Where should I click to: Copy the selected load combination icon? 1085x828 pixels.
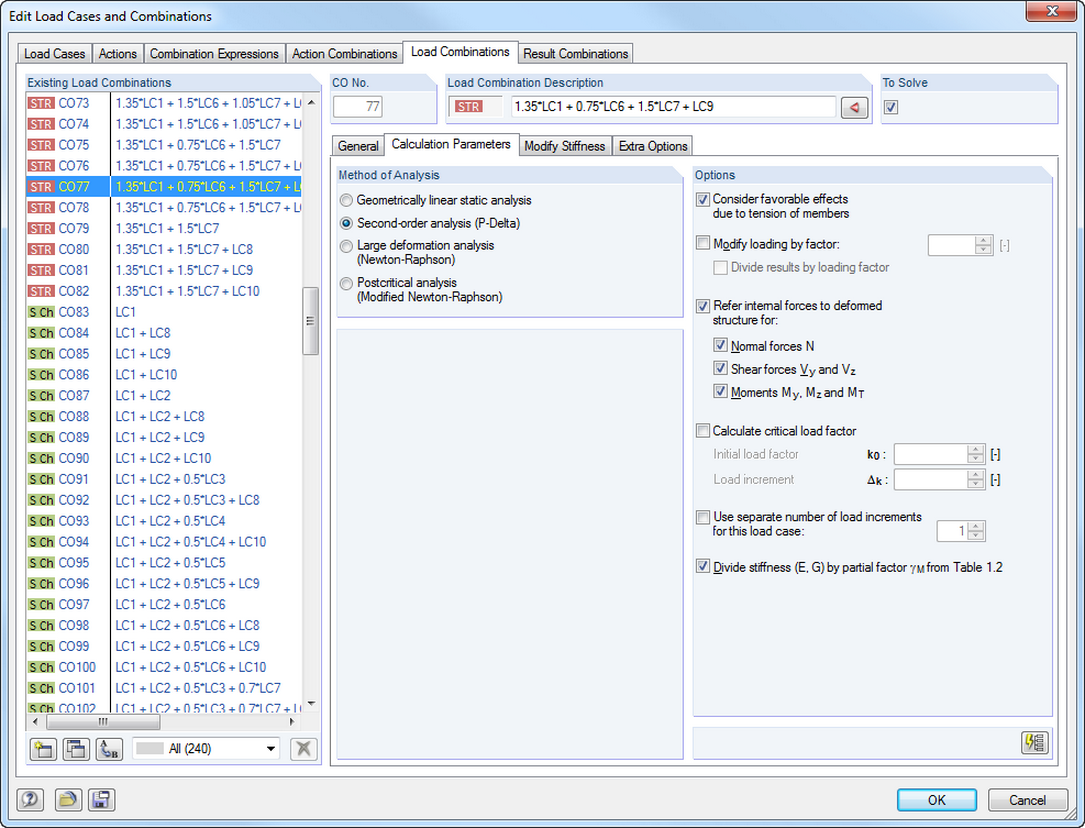pos(76,748)
